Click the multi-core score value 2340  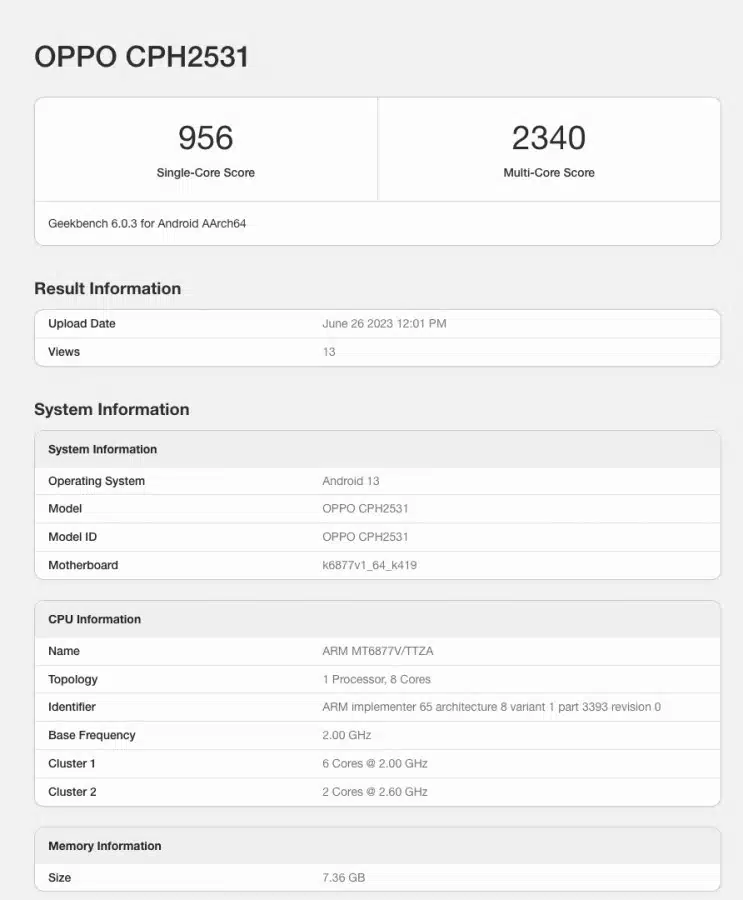click(548, 138)
